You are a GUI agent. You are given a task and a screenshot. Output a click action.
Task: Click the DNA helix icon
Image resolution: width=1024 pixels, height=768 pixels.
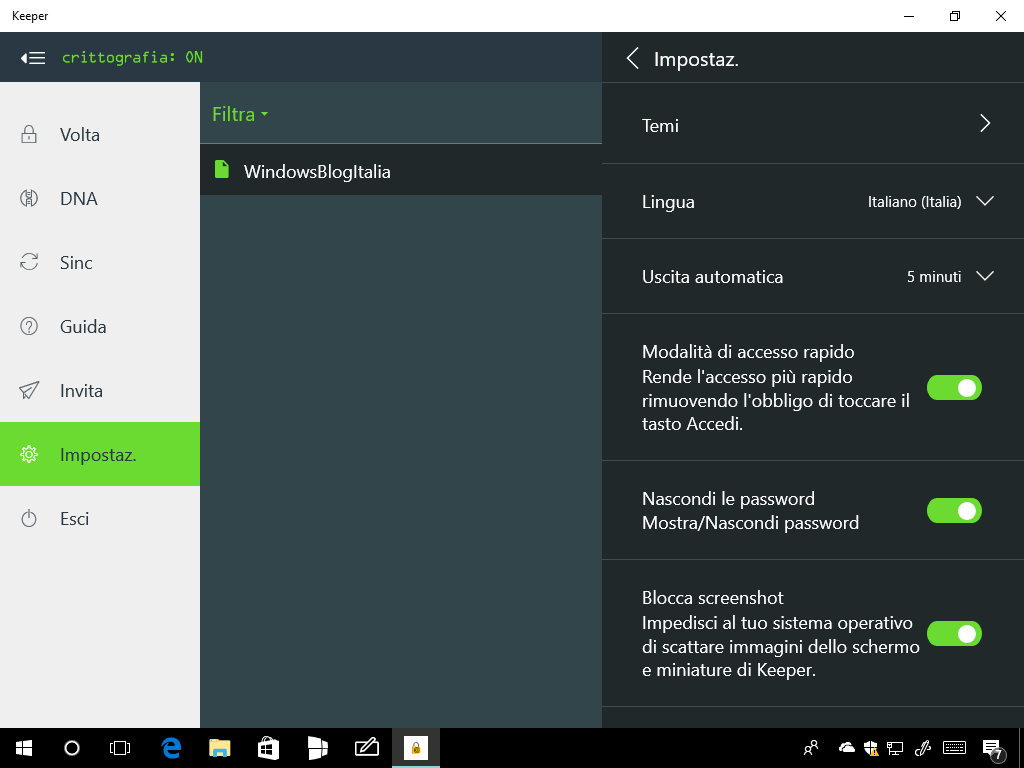(x=29, y=199)
